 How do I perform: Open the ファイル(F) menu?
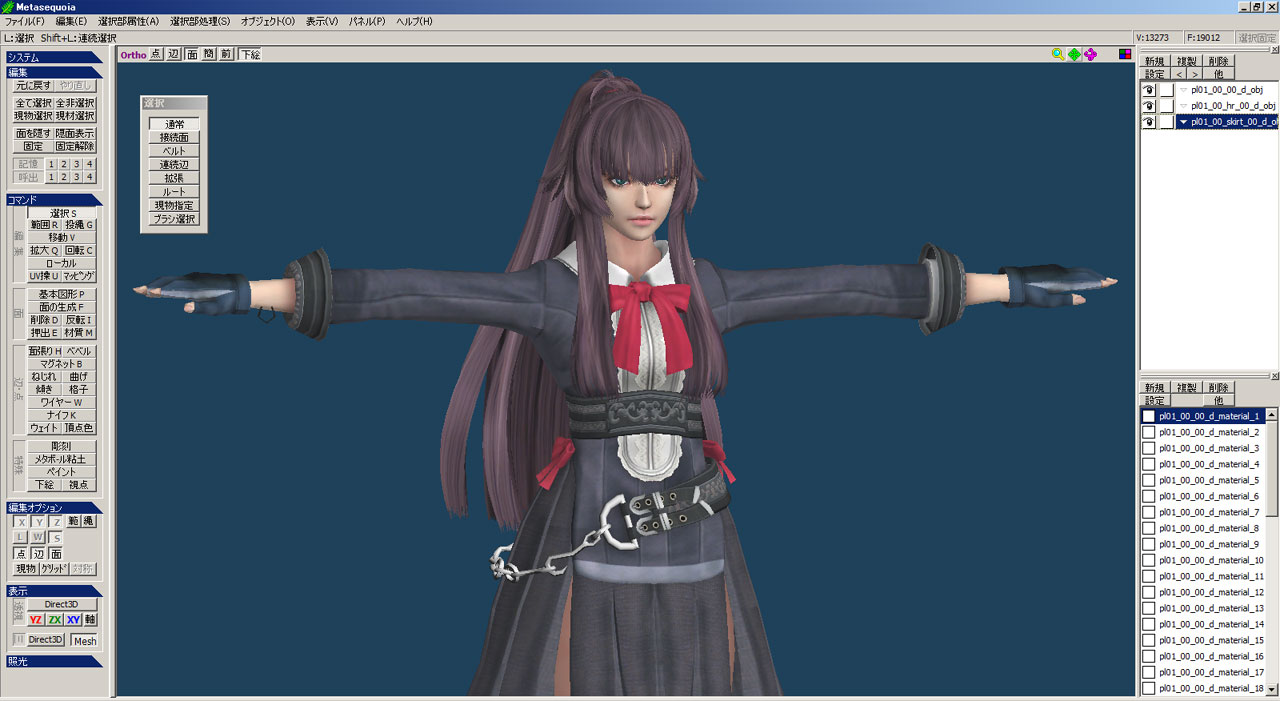(x=25, y=21)
